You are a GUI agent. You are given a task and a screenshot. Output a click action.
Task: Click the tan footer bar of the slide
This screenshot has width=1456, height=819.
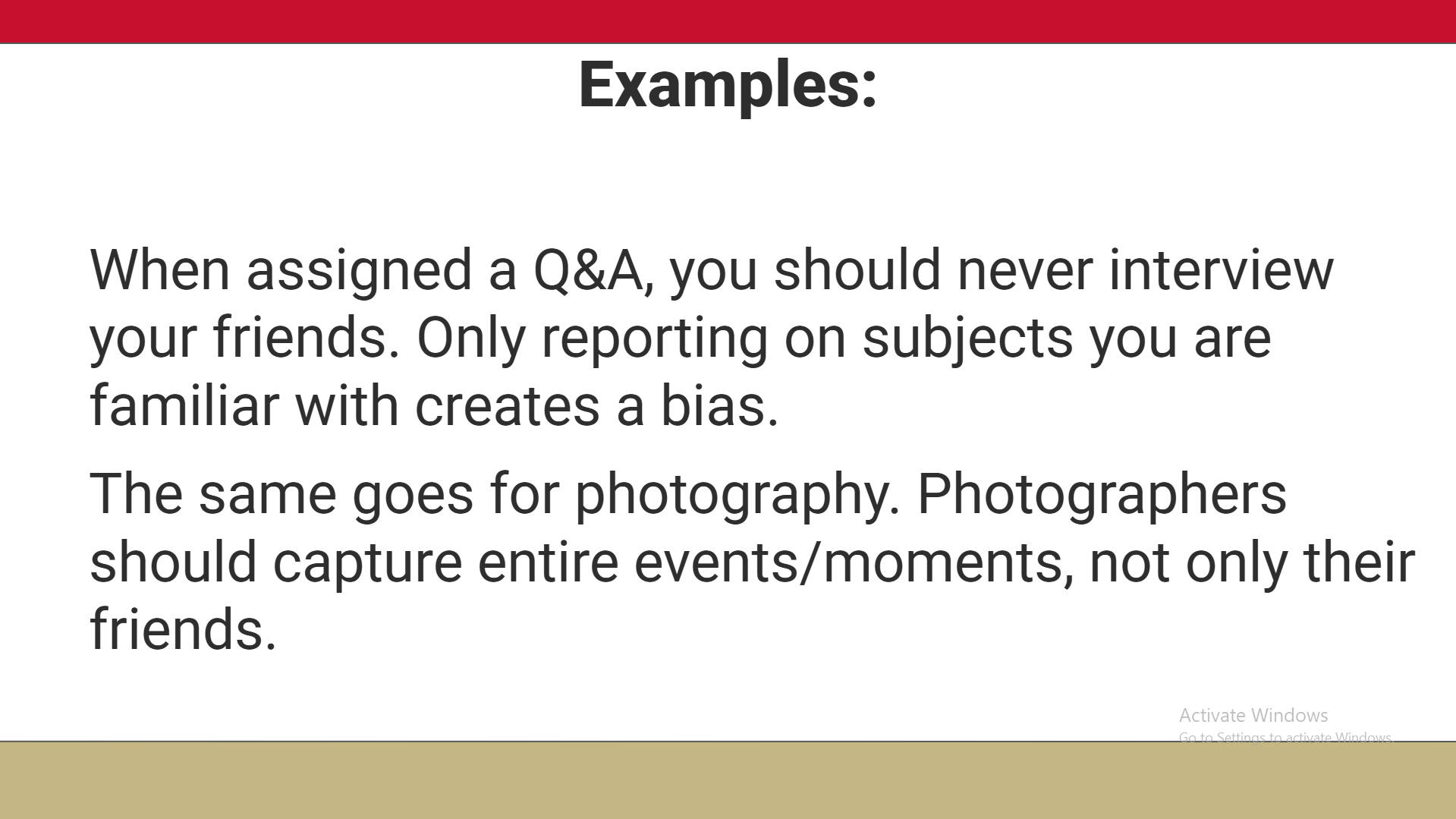(728, 780)
